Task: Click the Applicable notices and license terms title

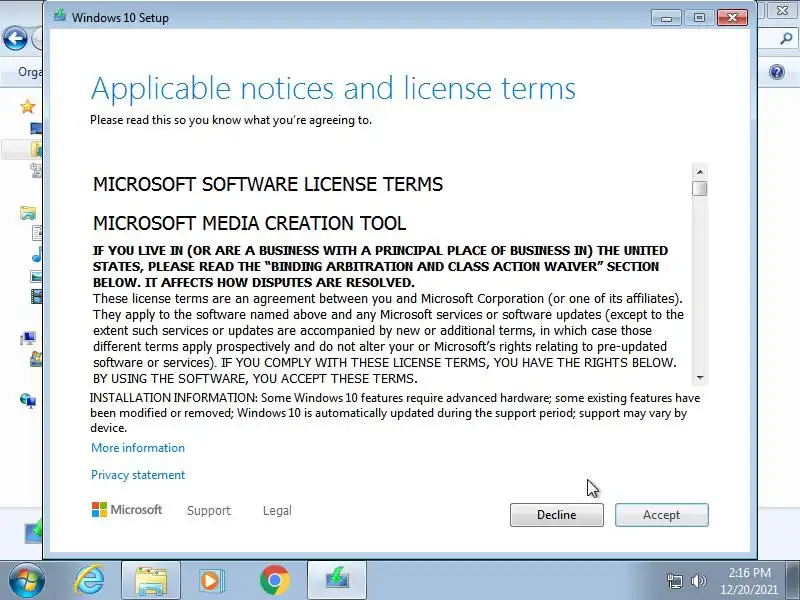Action: [333, 88]
